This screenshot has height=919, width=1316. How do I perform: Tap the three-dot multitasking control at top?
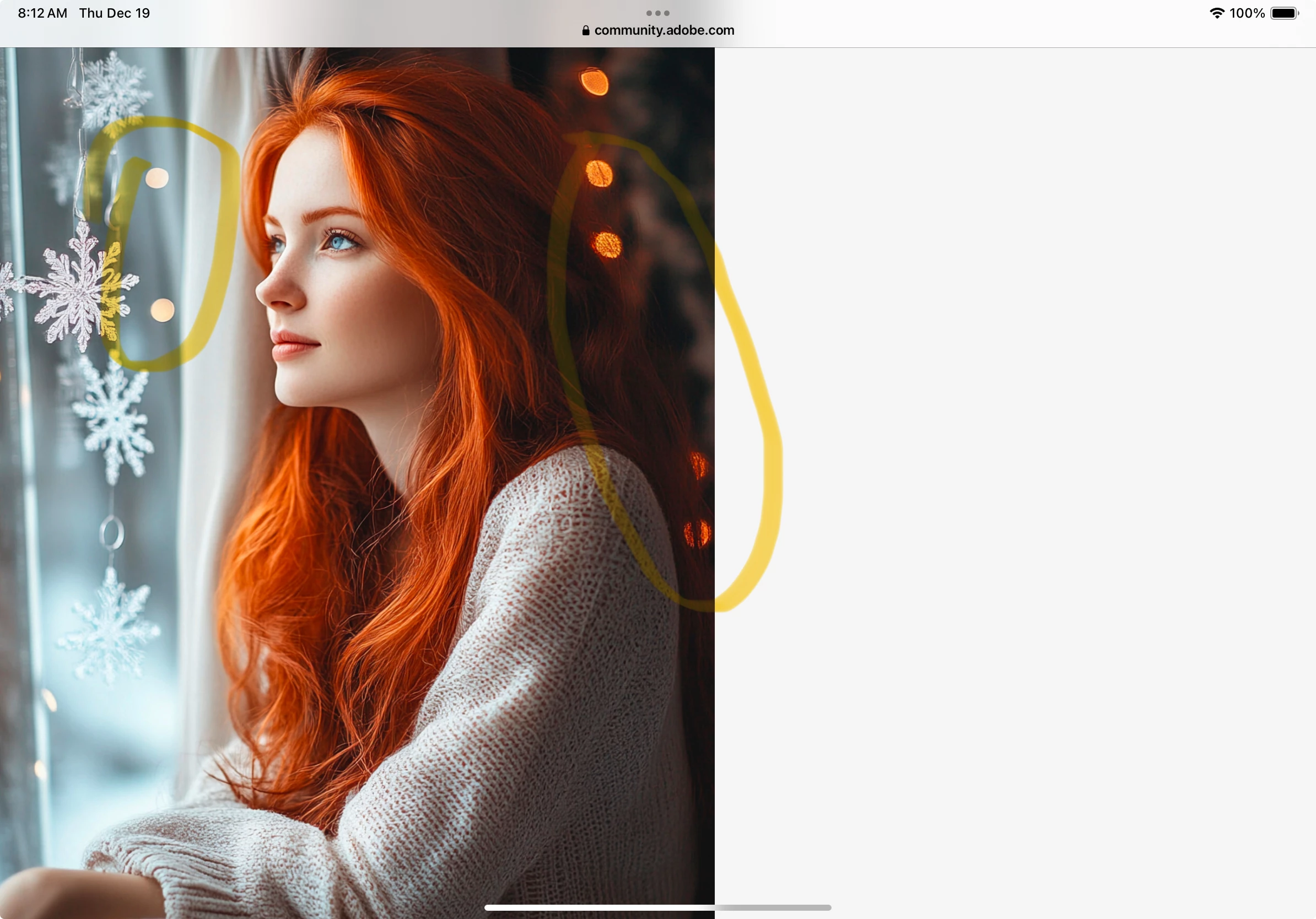[657, 13]
